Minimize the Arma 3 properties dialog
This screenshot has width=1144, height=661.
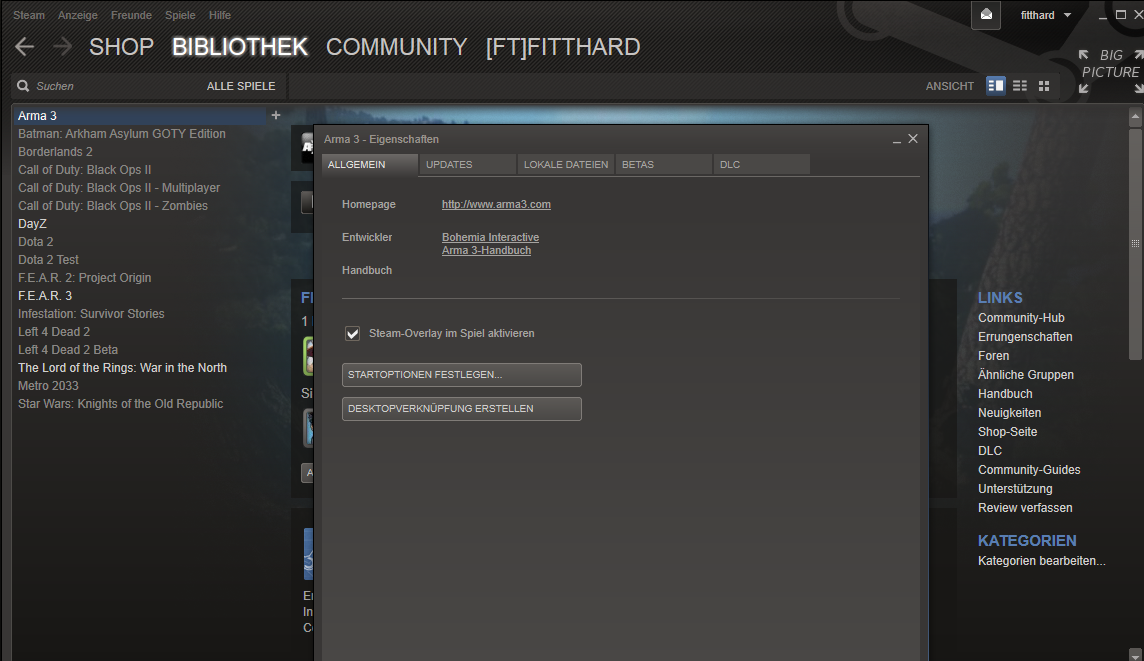(x=897, y=139)
